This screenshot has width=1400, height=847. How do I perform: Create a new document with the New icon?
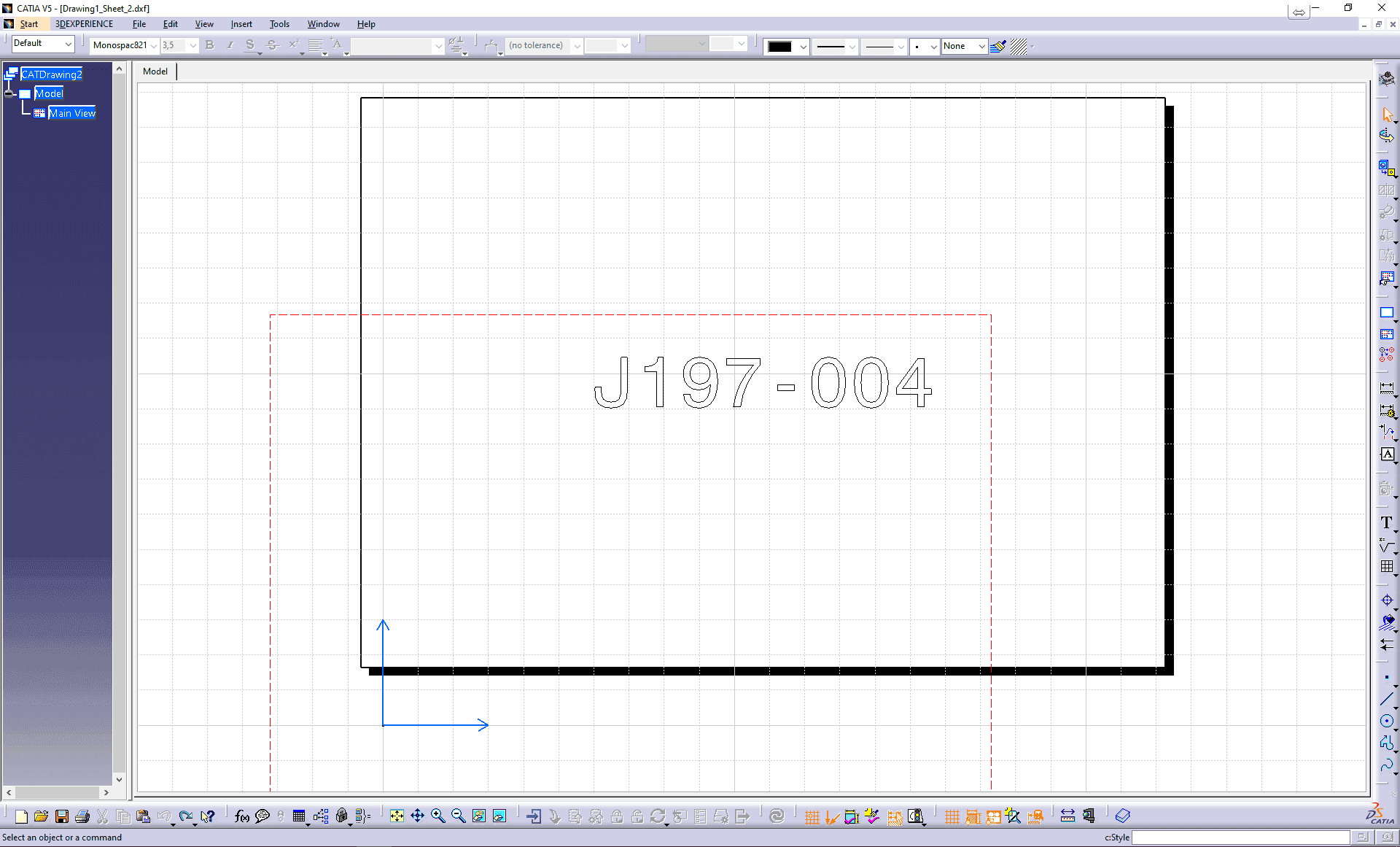pos(21,816)
